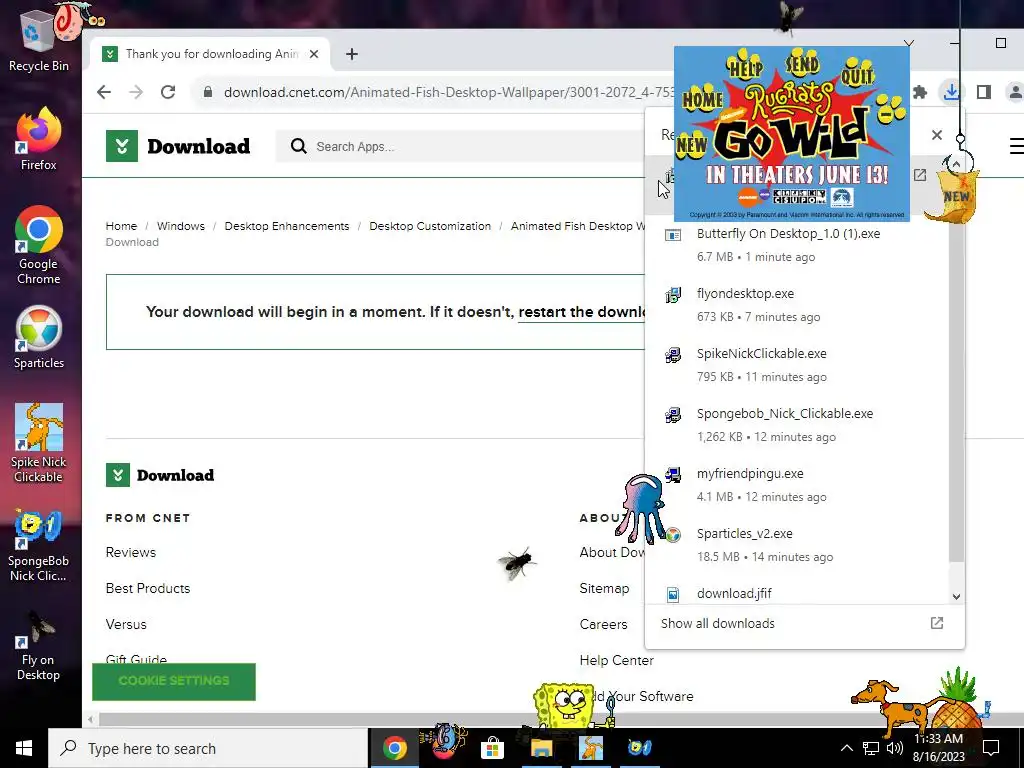
Task: Click QUIT on the Rugrats Go Wild ad
Action: click(857, 74)
